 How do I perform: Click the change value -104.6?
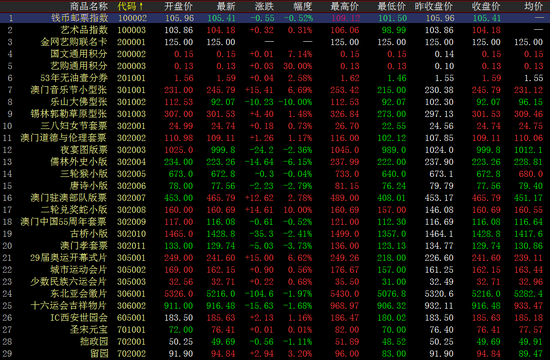259,294
